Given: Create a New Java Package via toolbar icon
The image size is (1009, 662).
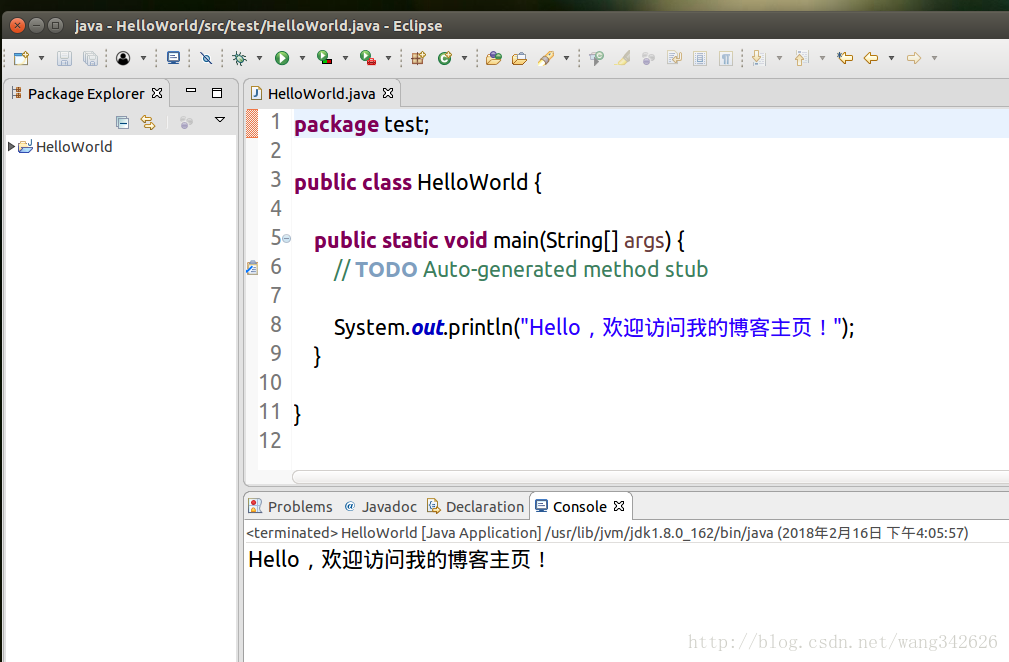Looking at the screenshot, I should (418, 59).
